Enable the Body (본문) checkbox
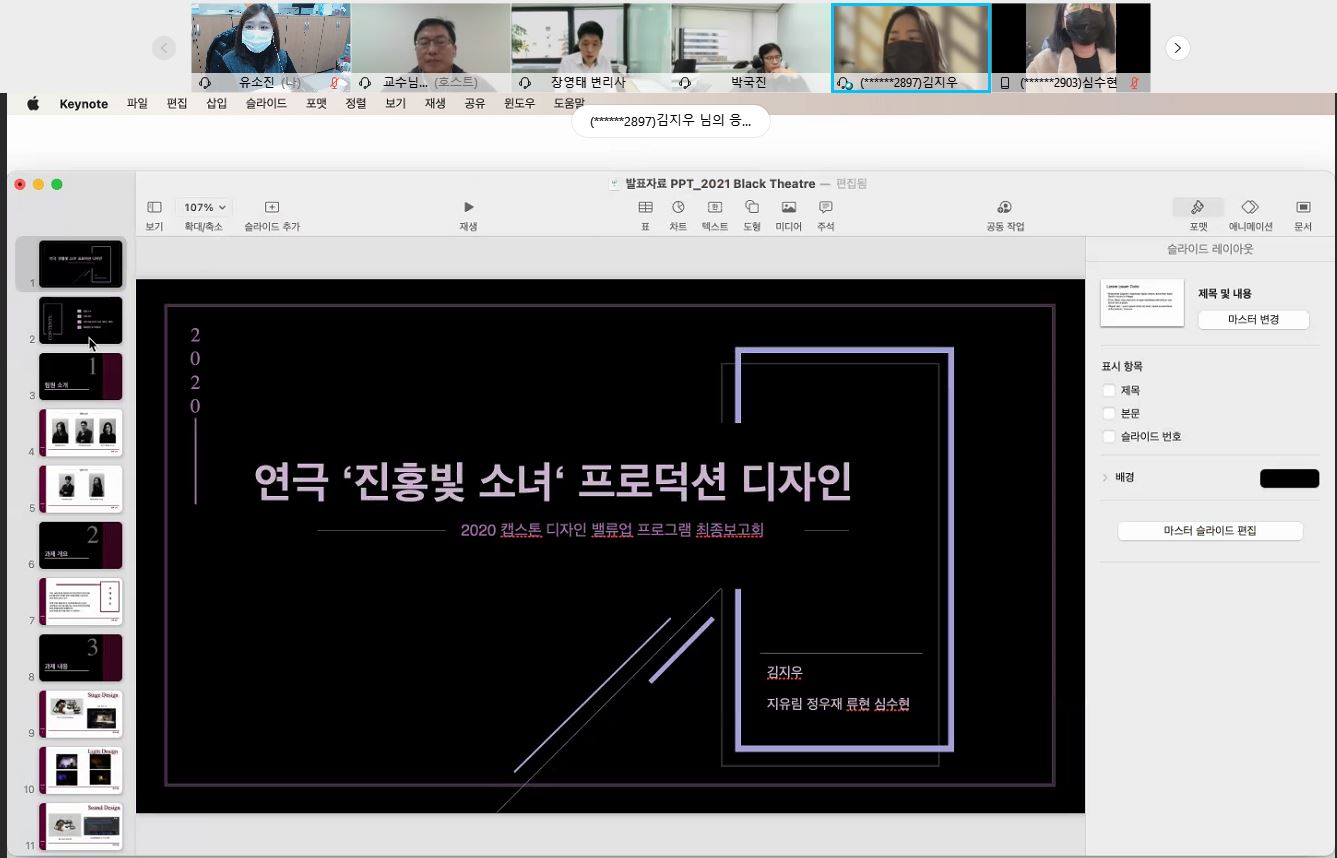 click(x=1108, y=414)
